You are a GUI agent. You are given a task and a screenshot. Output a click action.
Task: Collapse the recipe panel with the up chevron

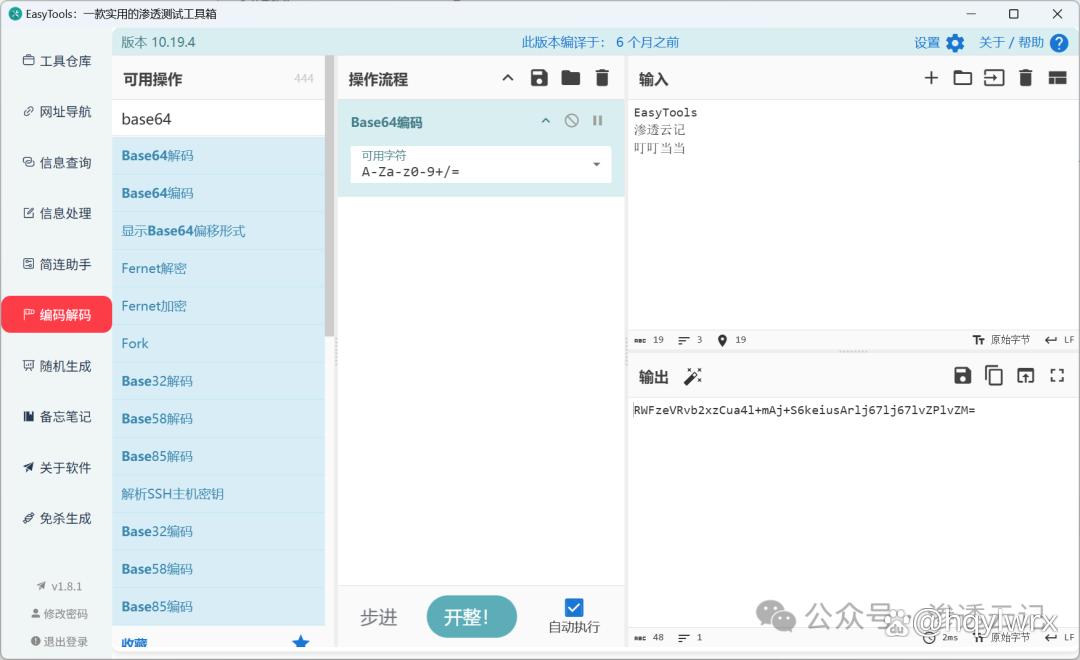(508, 78)
